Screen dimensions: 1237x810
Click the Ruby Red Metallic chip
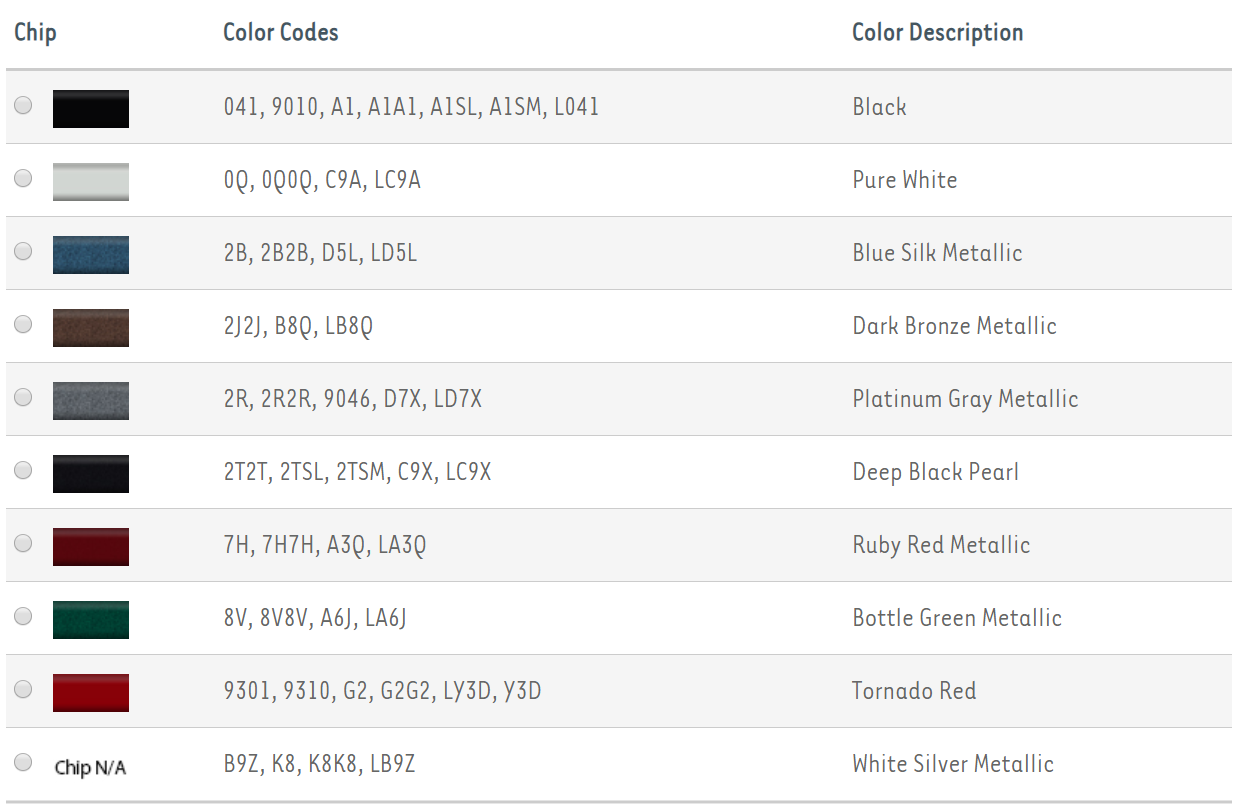(91, 546)
